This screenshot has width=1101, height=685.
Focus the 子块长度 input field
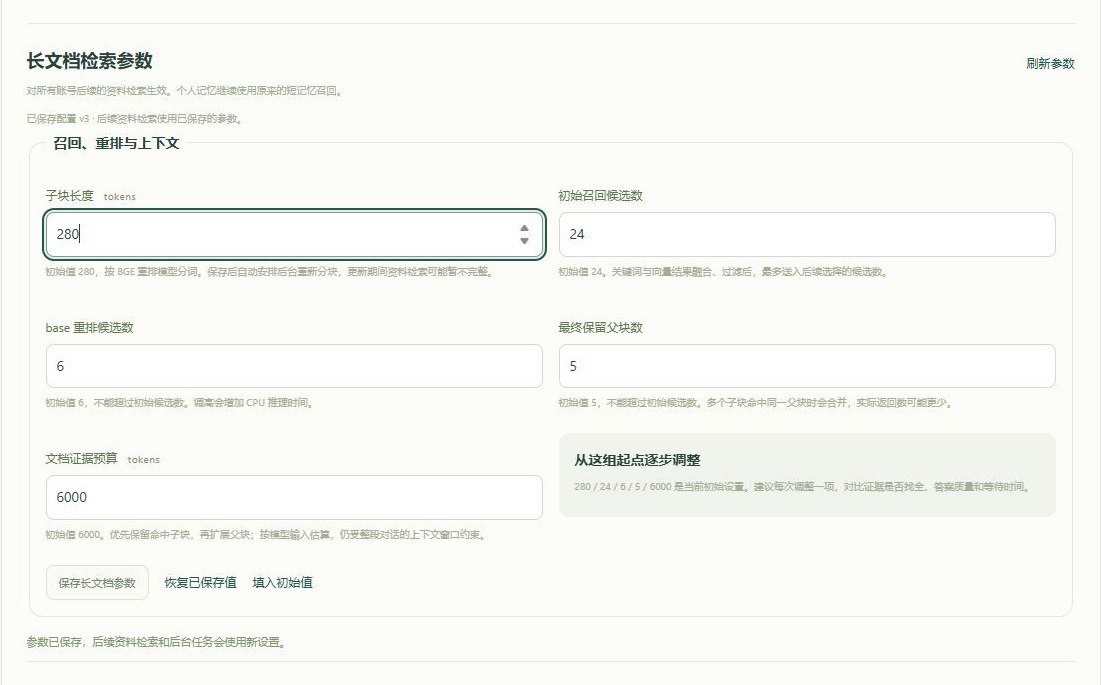[x=294, y=234]
